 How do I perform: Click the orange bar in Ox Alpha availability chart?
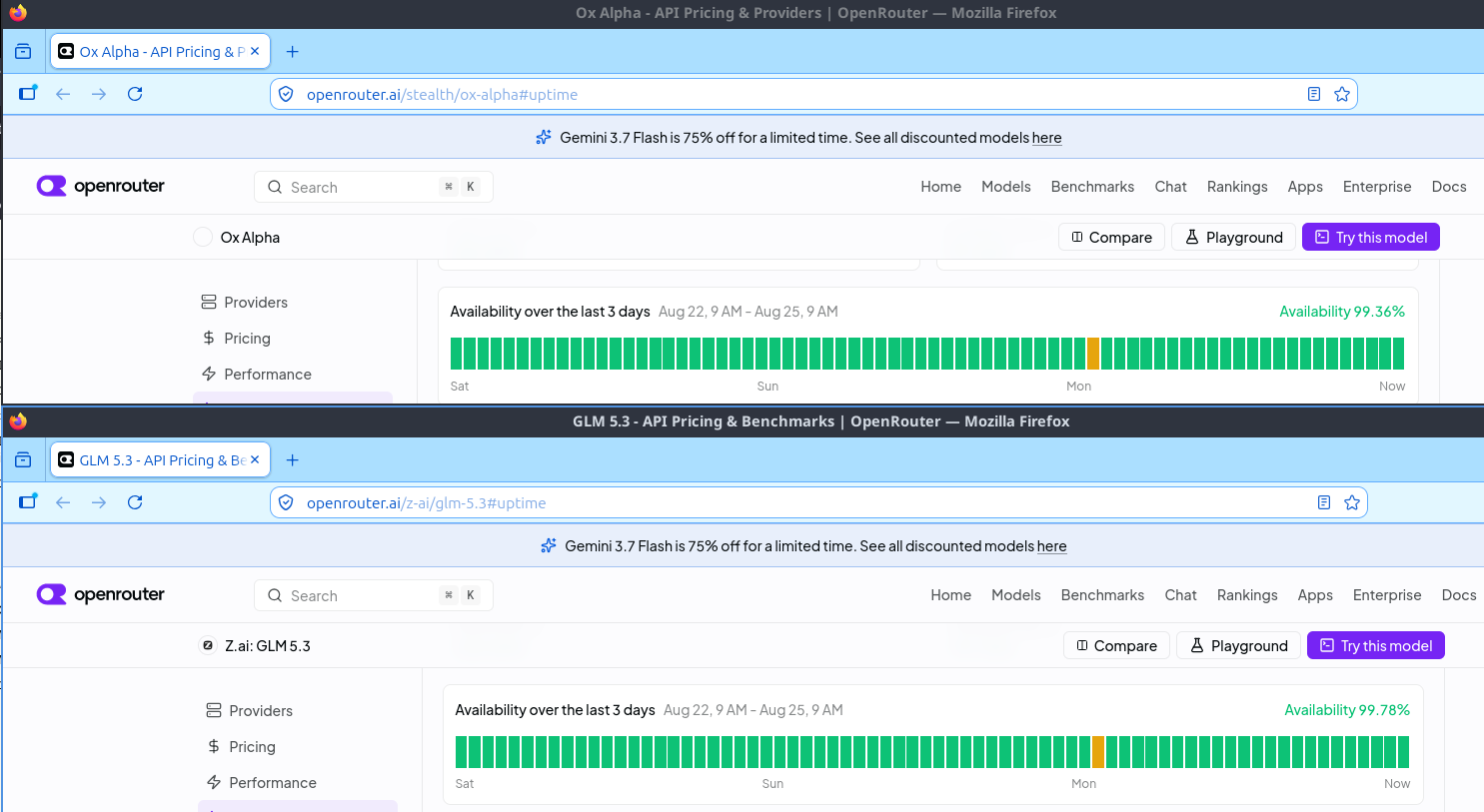[x=1093, y=354]
